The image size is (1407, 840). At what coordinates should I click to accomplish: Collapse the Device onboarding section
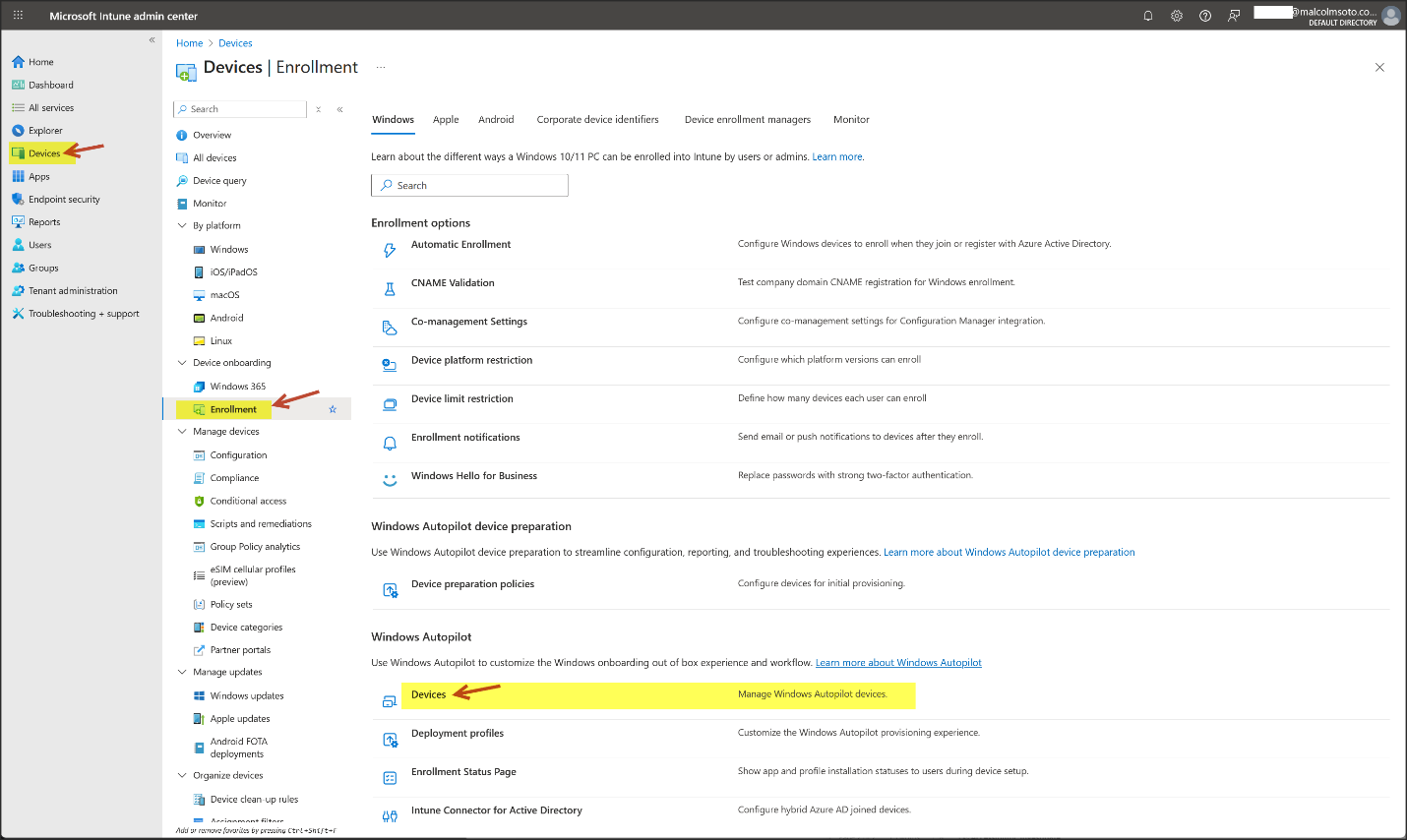(182, 363)
